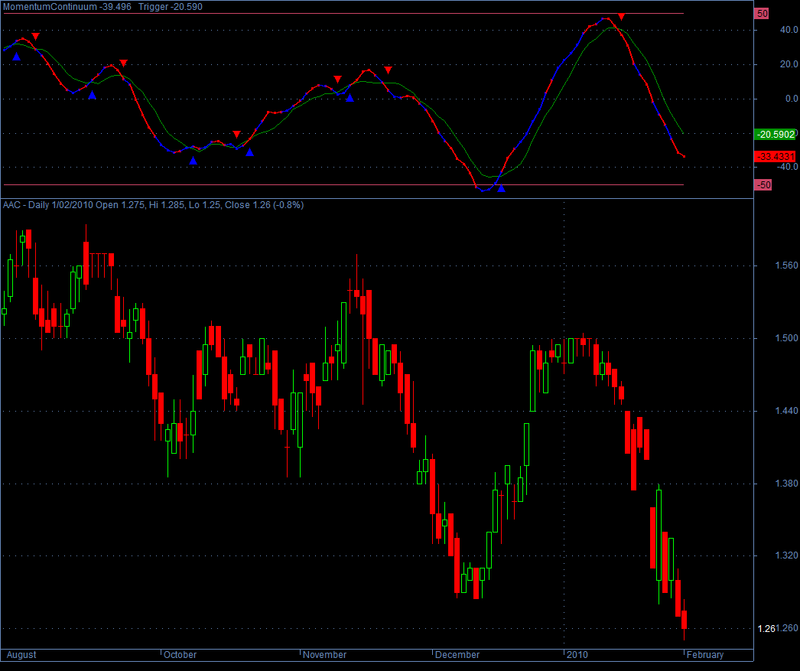Click the 2010 label on the date axis

tap(577, 655)
